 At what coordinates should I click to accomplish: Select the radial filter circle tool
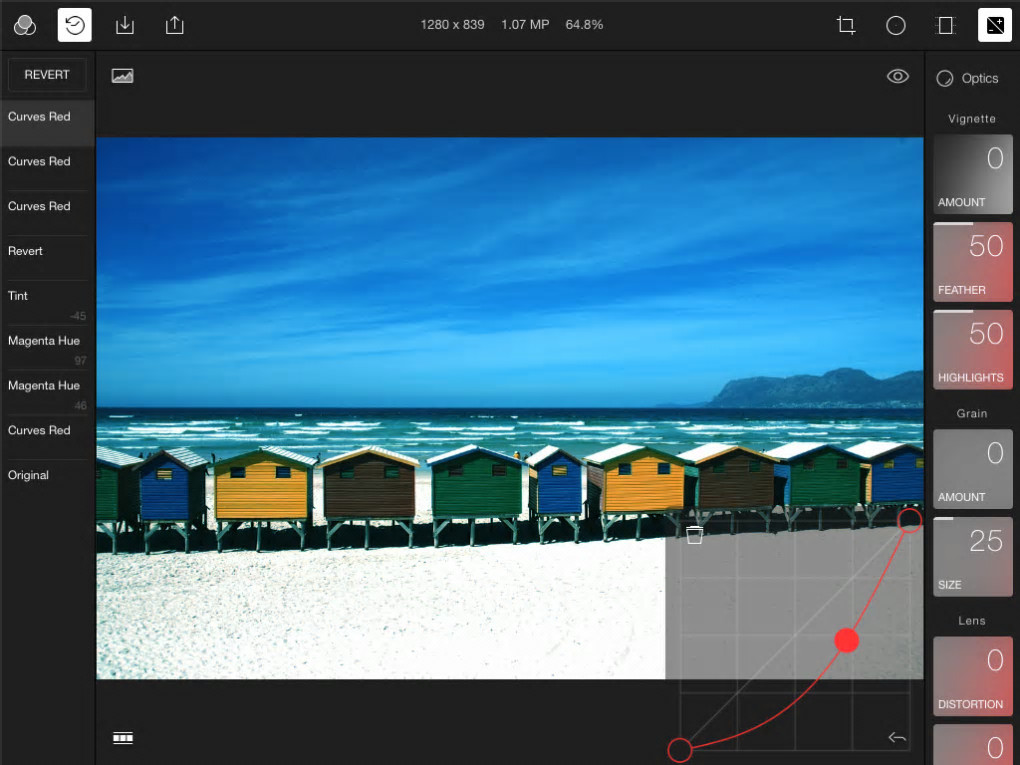click(896, 25)
